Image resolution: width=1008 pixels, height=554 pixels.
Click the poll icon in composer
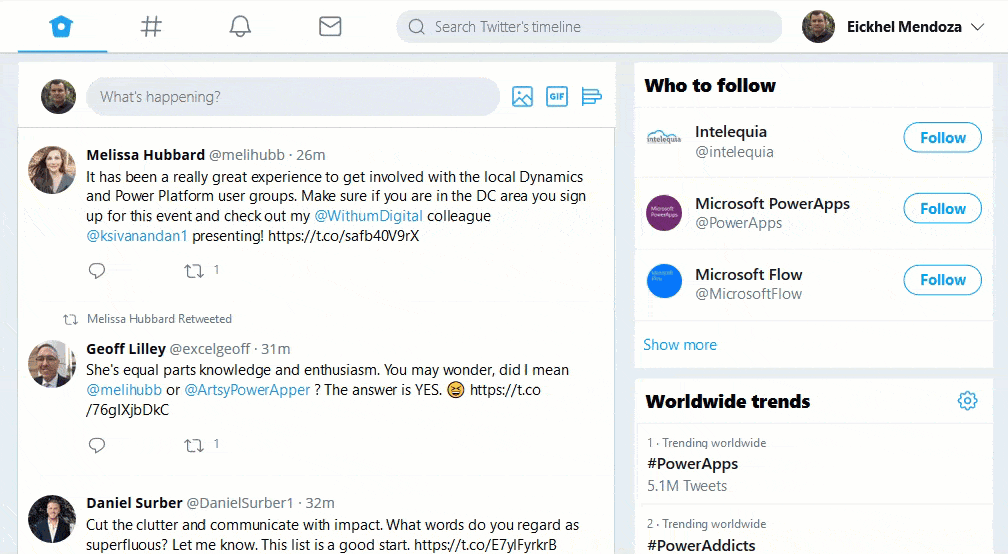pyautogui.click(x=591, y=97)
